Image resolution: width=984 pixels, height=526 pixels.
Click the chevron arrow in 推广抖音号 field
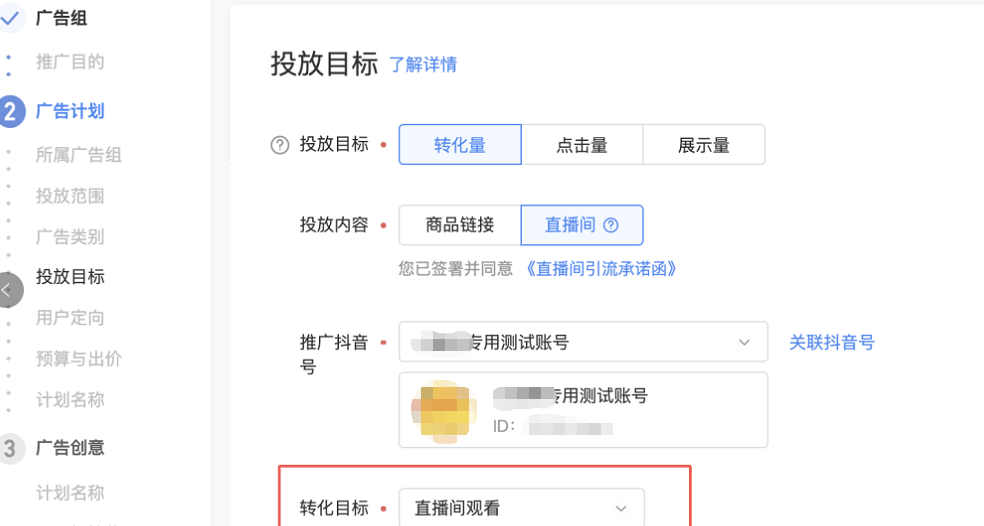[744, 343]
